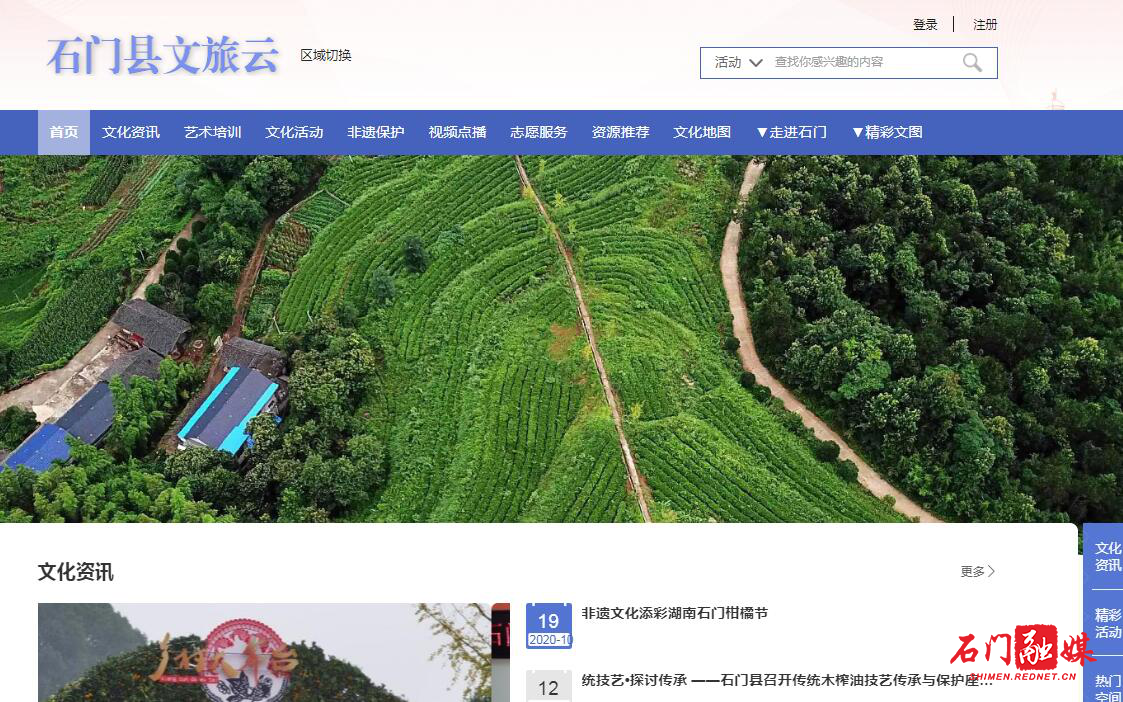Expand the ▼精彩文图 dropdown menu

coord(887,133)
